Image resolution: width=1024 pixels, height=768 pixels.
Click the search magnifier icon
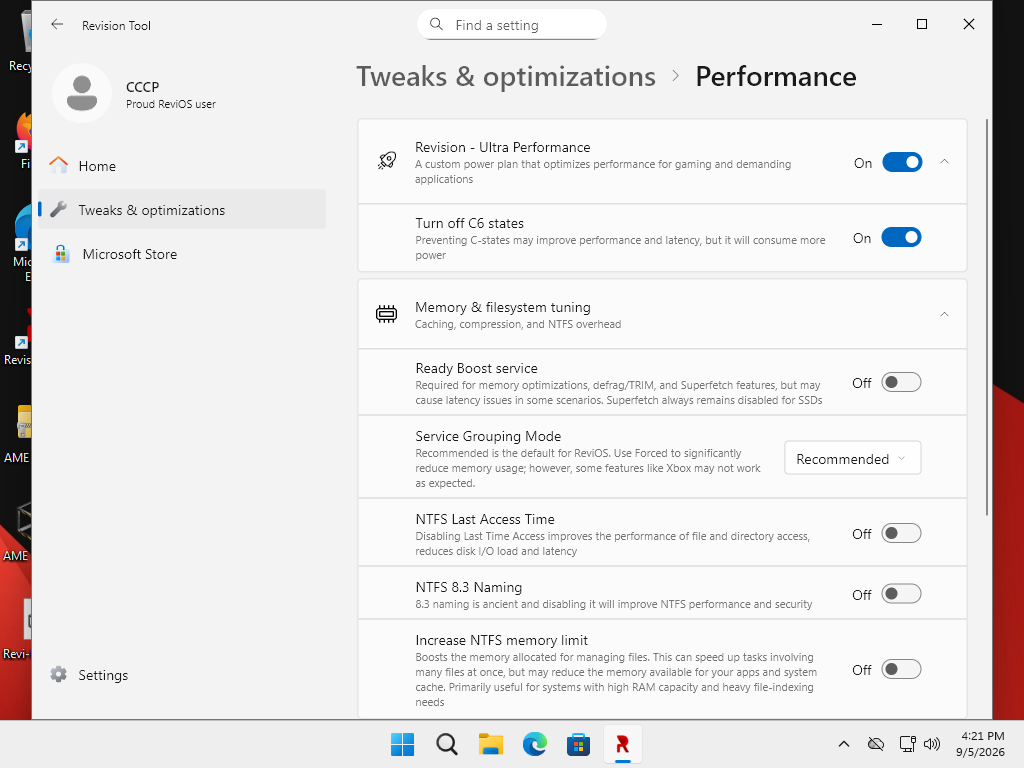click(436, 25)
